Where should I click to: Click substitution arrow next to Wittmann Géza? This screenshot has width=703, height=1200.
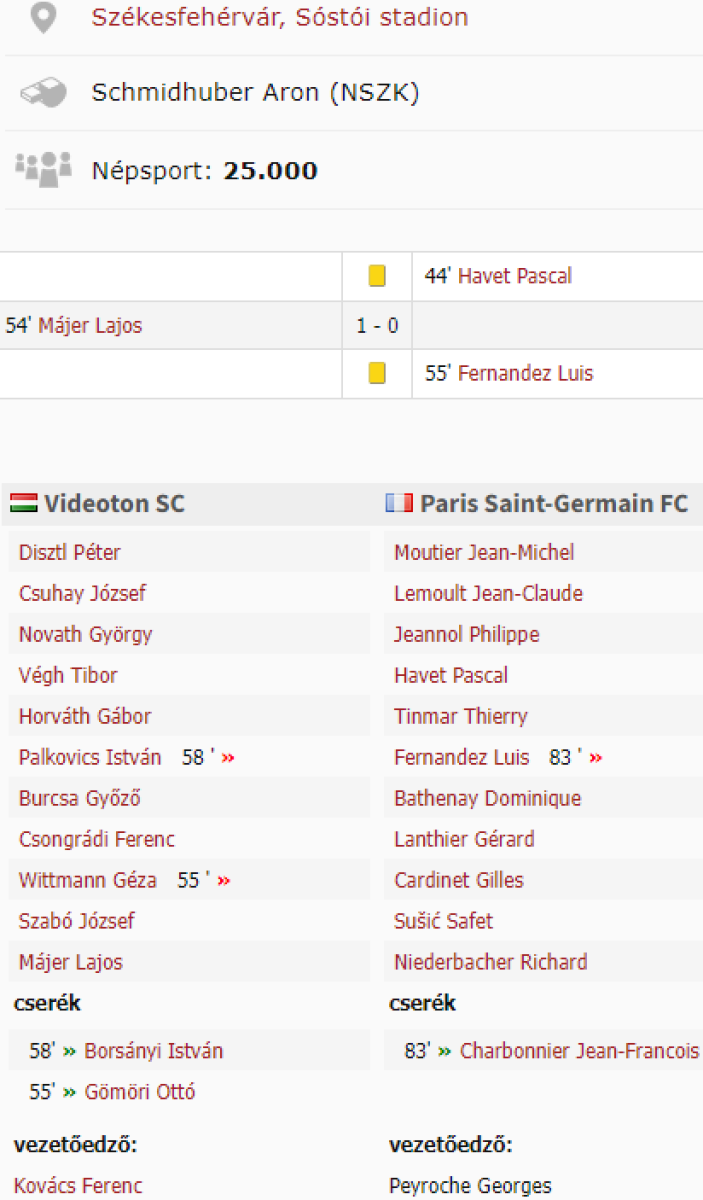(x=224, y=881)
